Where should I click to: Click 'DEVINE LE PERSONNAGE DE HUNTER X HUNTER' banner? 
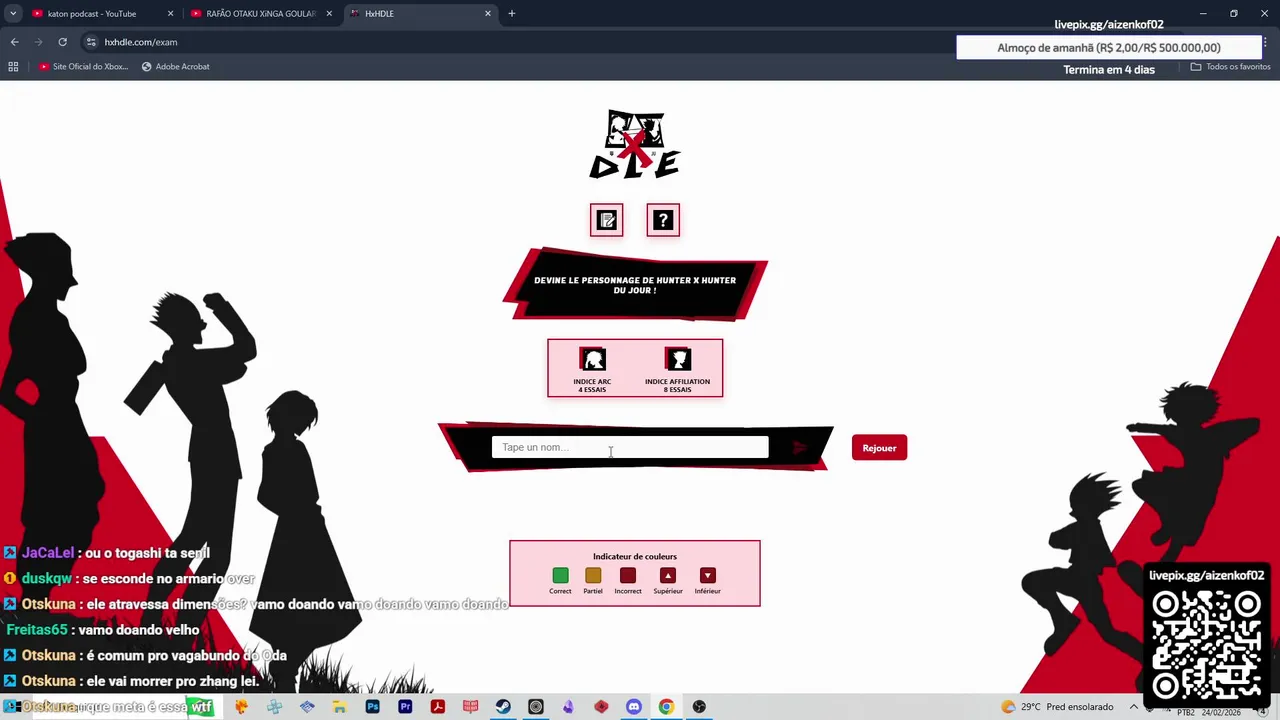tap(635, 285)
